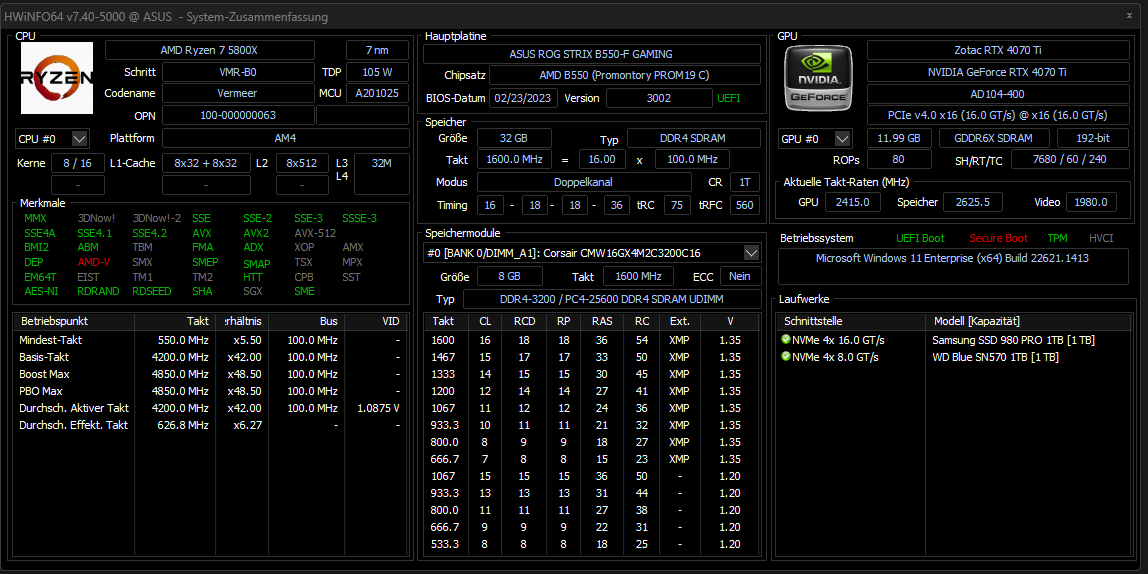Image resolution: width=1148 pixels, height=574 pixels.
Task: Click the WD Blue SN570 1TB entry
Action: [995, 357]
